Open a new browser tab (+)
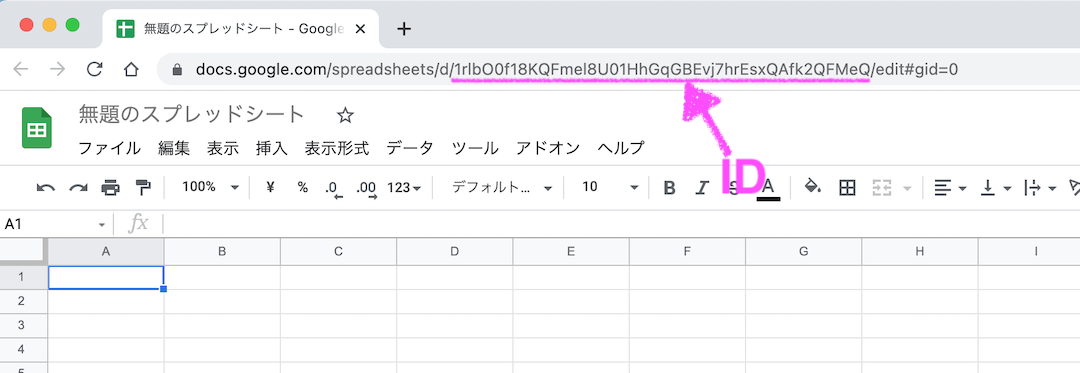1080x373 pixels. [x=405, y=29]
